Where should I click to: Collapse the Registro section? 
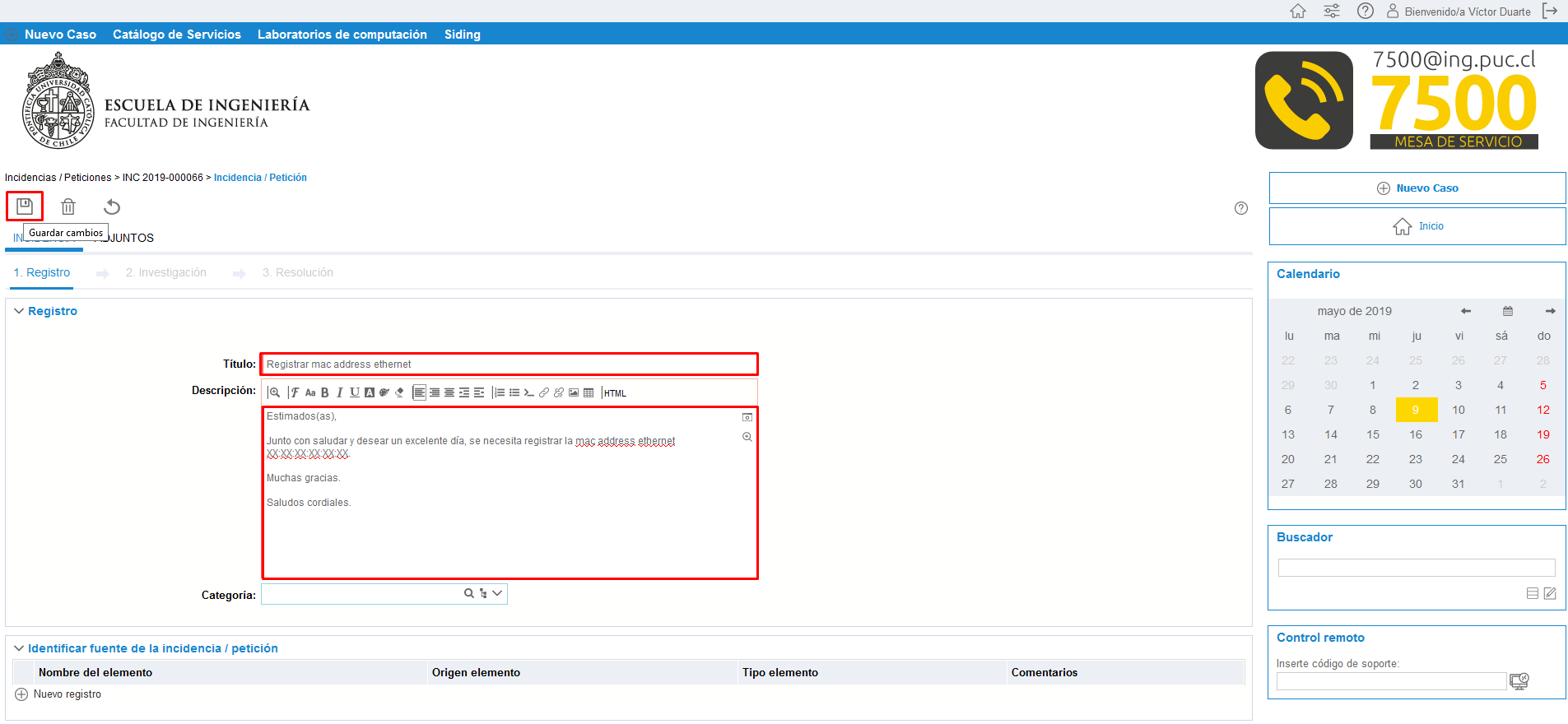pyautogui.click(x=19, y=311)
